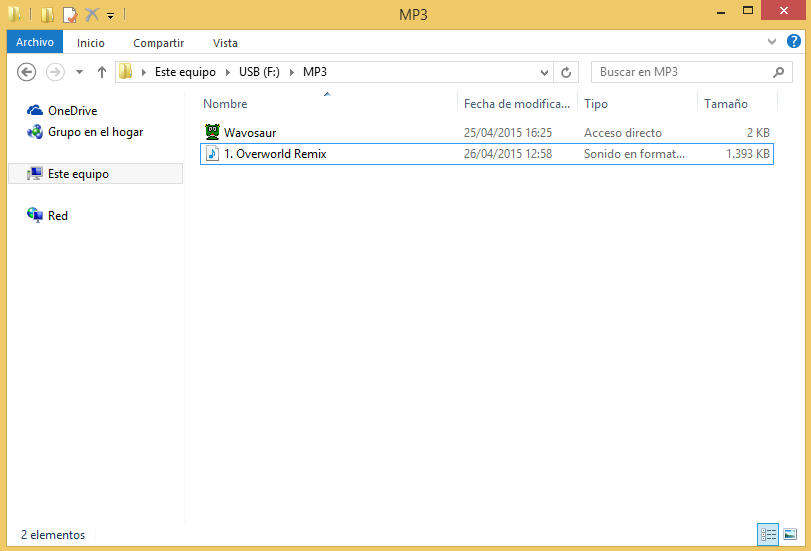Switch to large thumbnails view in status bar
The height and width of the screenshot is (551, 811).
(790, 535)
